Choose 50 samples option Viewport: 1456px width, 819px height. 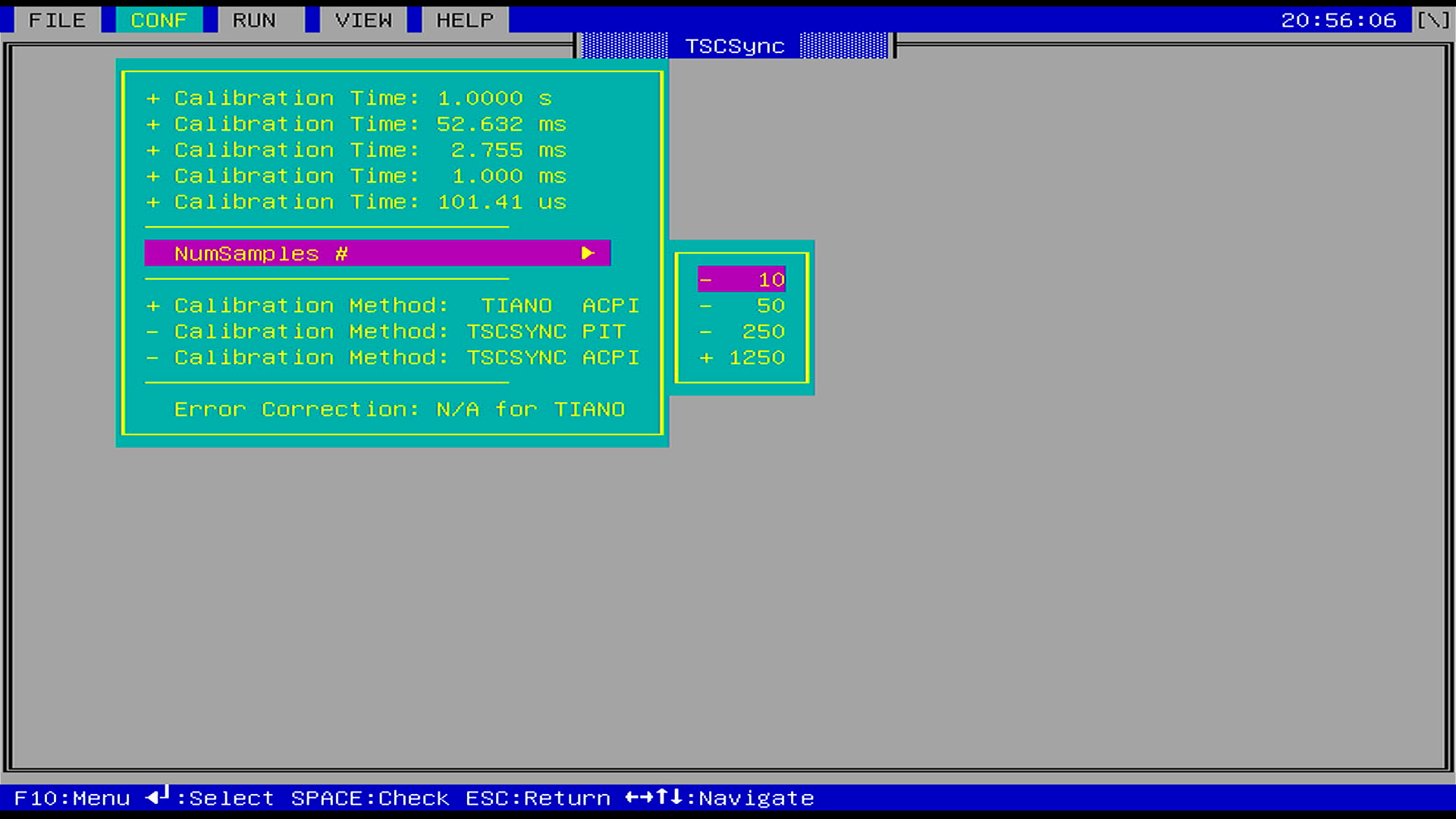(742, 306)
